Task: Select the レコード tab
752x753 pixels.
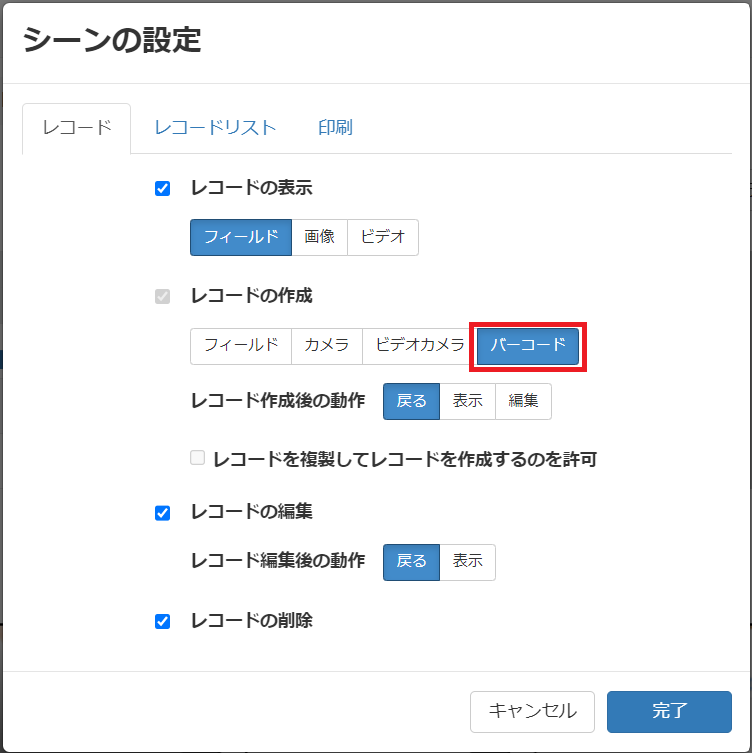Action: (76, 128)
